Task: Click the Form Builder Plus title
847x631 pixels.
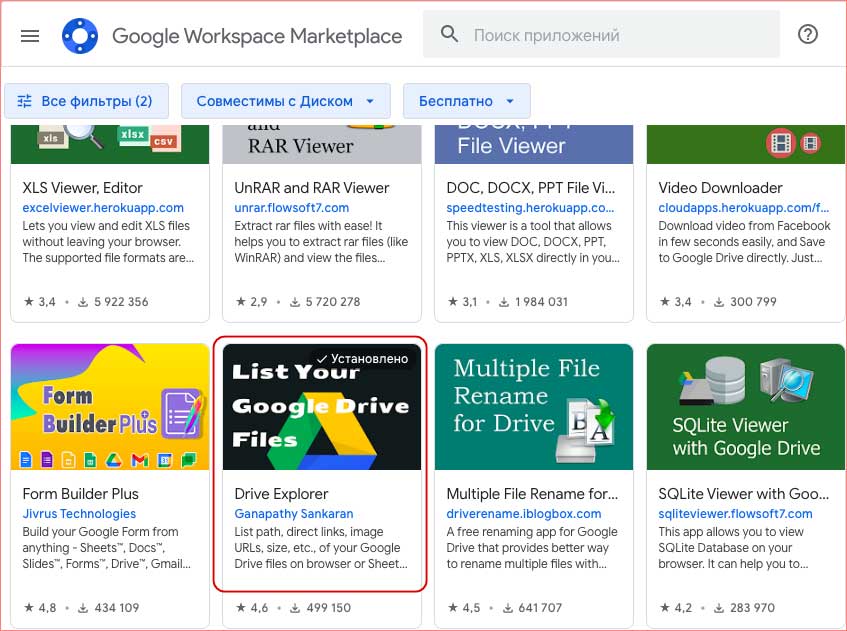Action: 80,494
